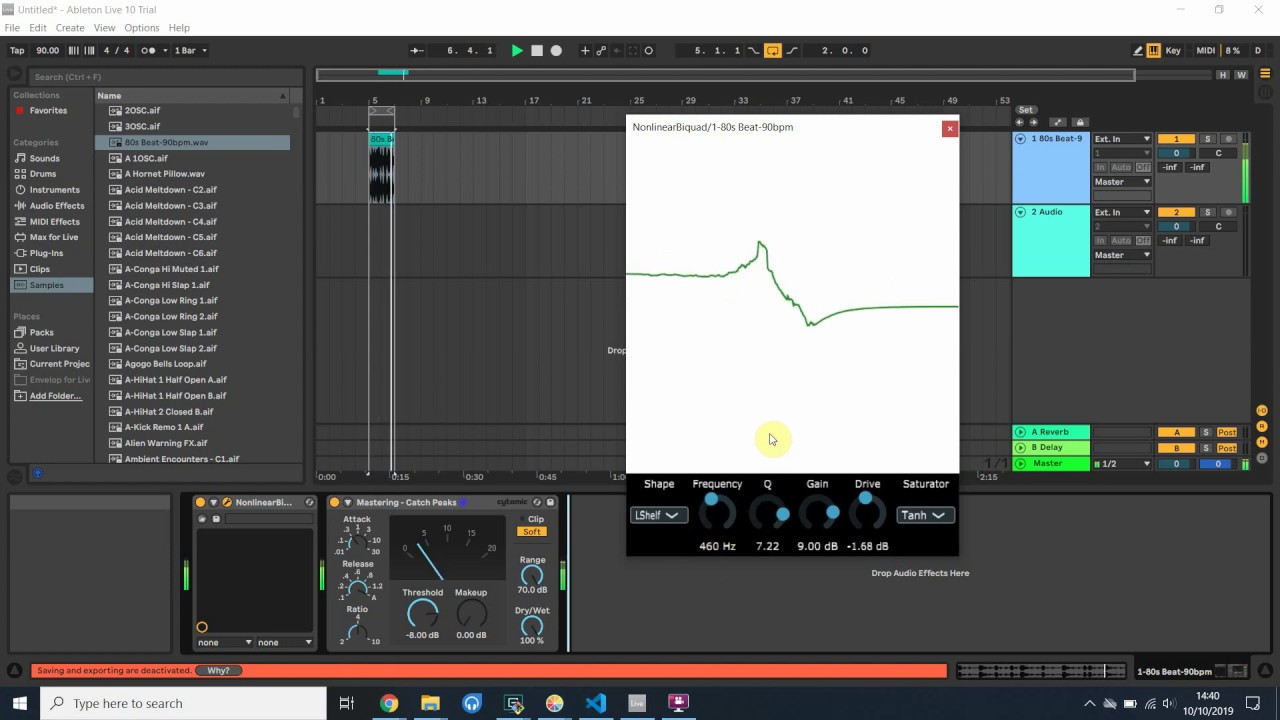The height and width of the screenshot is (720, 1280).
Task: Click the Arrangement Record button
Action: pos(557,50)
